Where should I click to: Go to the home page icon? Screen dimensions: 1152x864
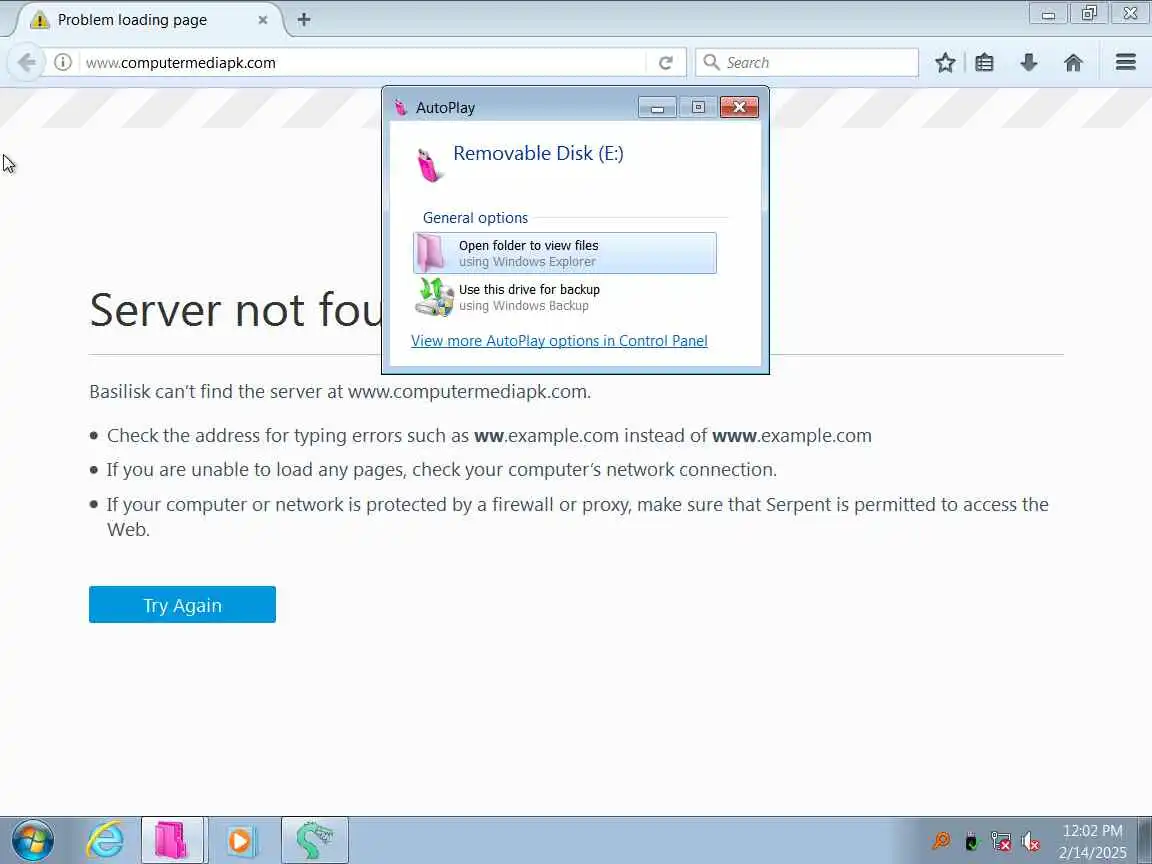pyautogui.click(x=1073, y=62)
